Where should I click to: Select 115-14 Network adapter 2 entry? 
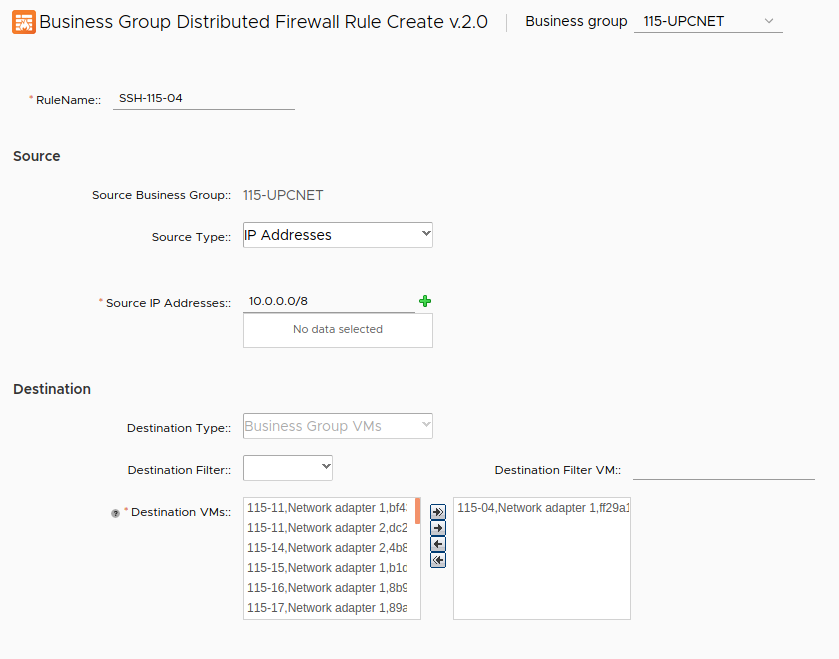pyautogui.click(x=327, y=548)
